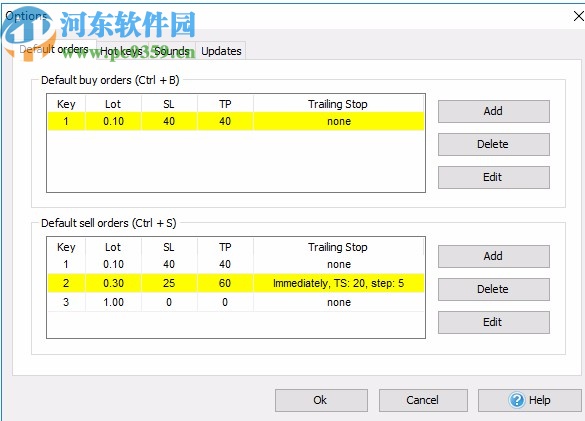Click Lot column header in sell orders
The height and width of the screenshot is (421, 585).
pos(113,247)
